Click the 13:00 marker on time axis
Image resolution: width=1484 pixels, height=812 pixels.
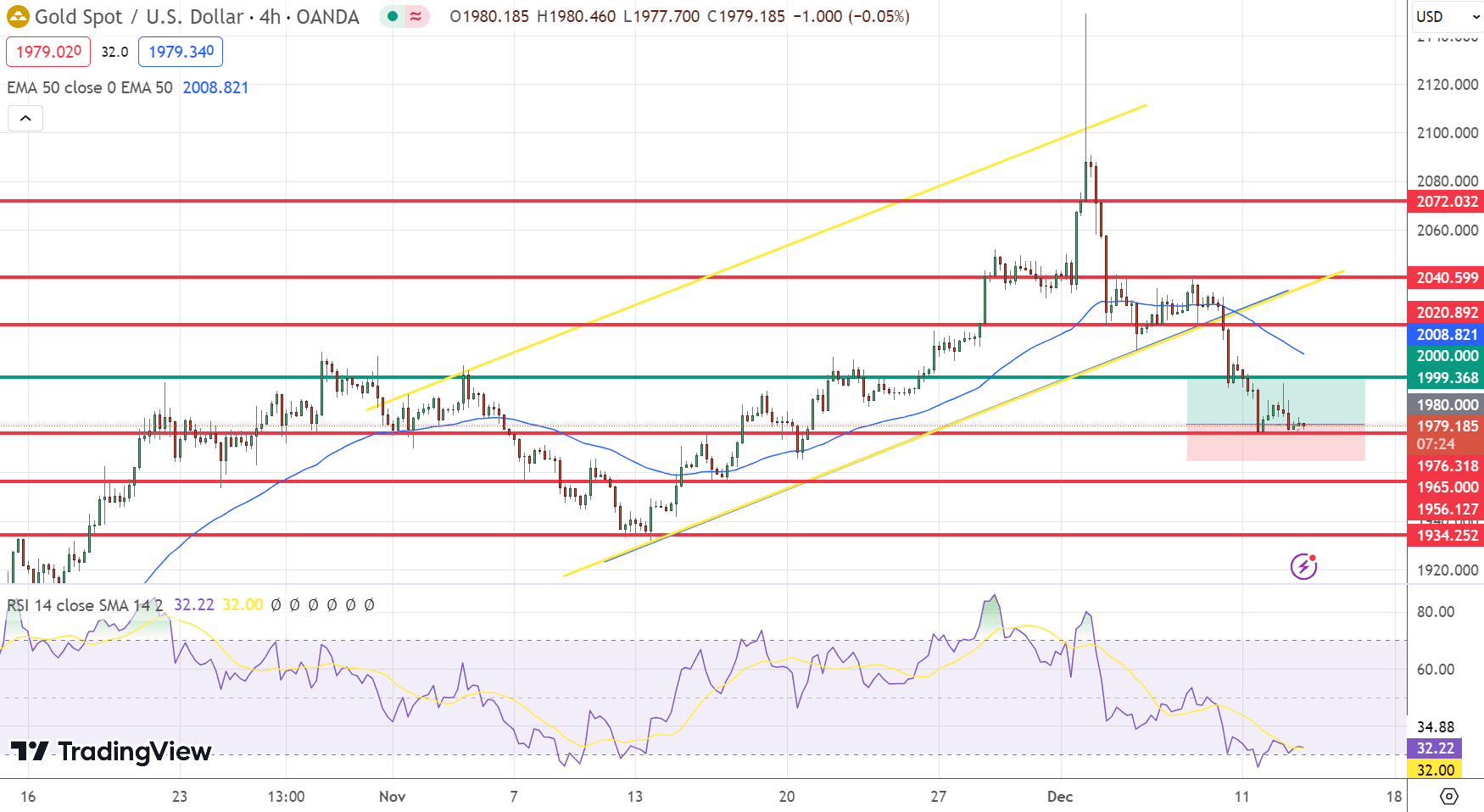[x=286, y=797]
